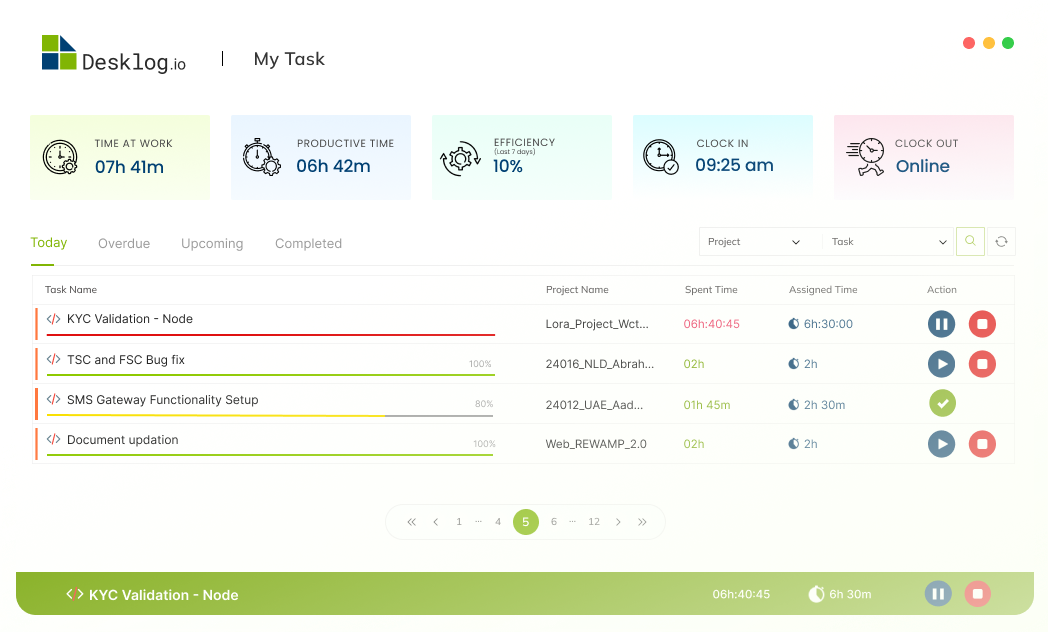Screen dimensions: 1049x632
Task: Click green checkmark for SMS Gateway task
Action: coord(941,404)
